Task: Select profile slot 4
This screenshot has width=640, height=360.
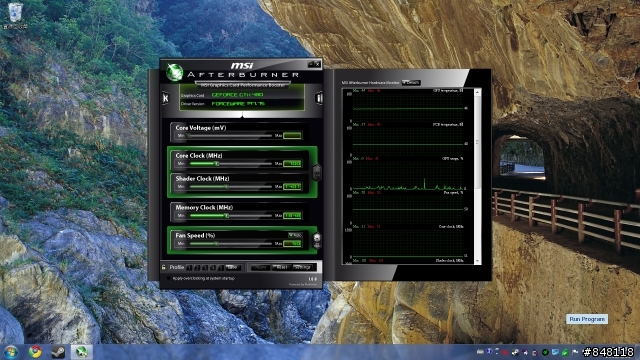Action: pyautogui.click(x=213, y=268)
